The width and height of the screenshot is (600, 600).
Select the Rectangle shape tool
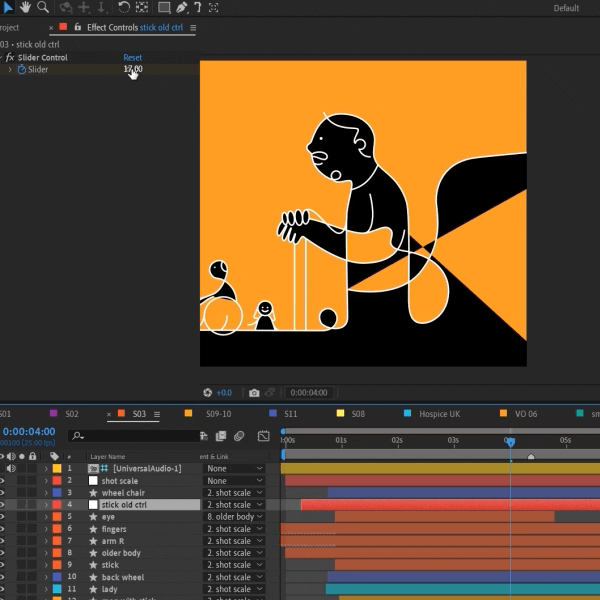point(164,8)
